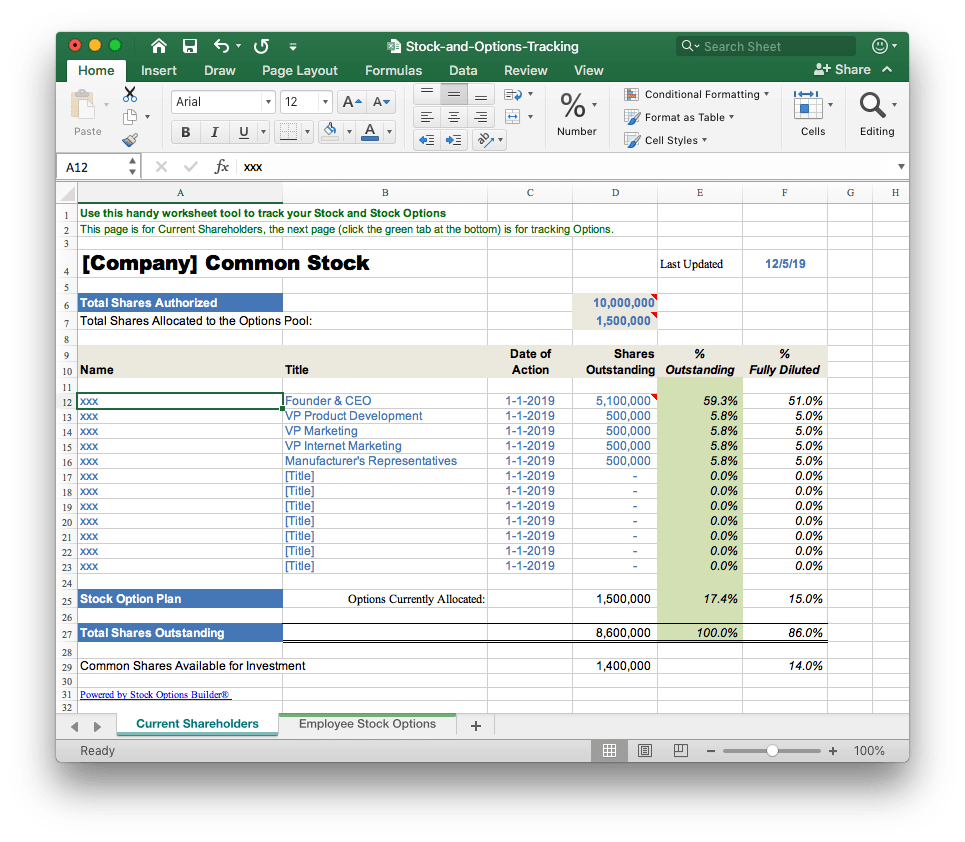Collapse the ribbon with the caret
This screenshot has width=965, height=842.
(887, 70)
